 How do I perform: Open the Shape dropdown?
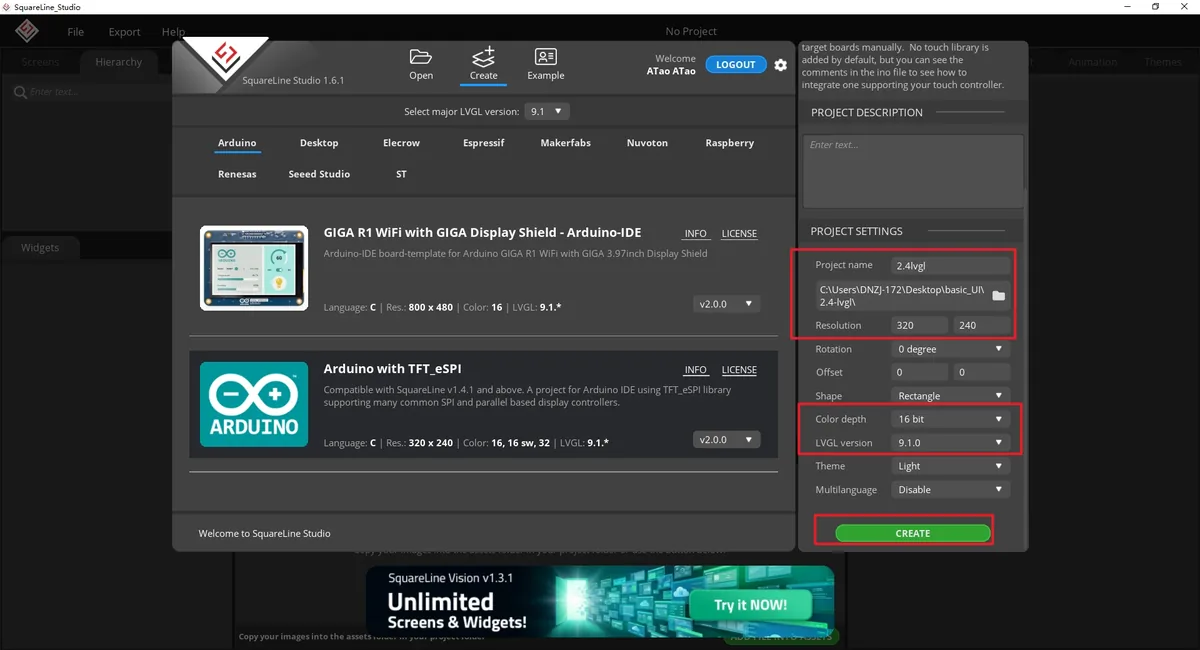coord(950,396)
